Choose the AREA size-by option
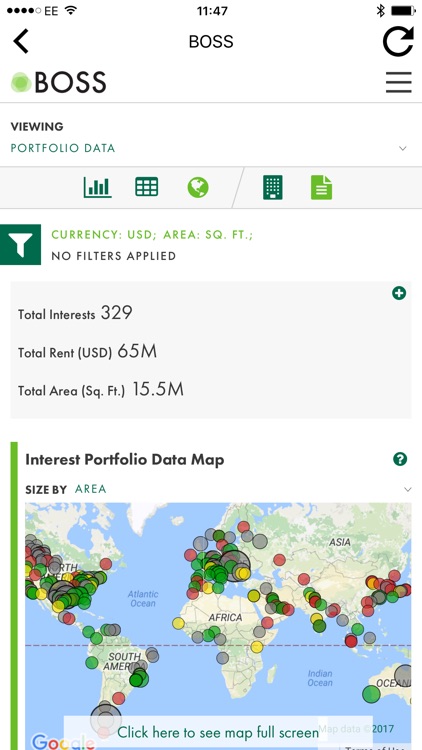Image resolution: width=422 pixels, height=750 pixels. click(91, 489)
